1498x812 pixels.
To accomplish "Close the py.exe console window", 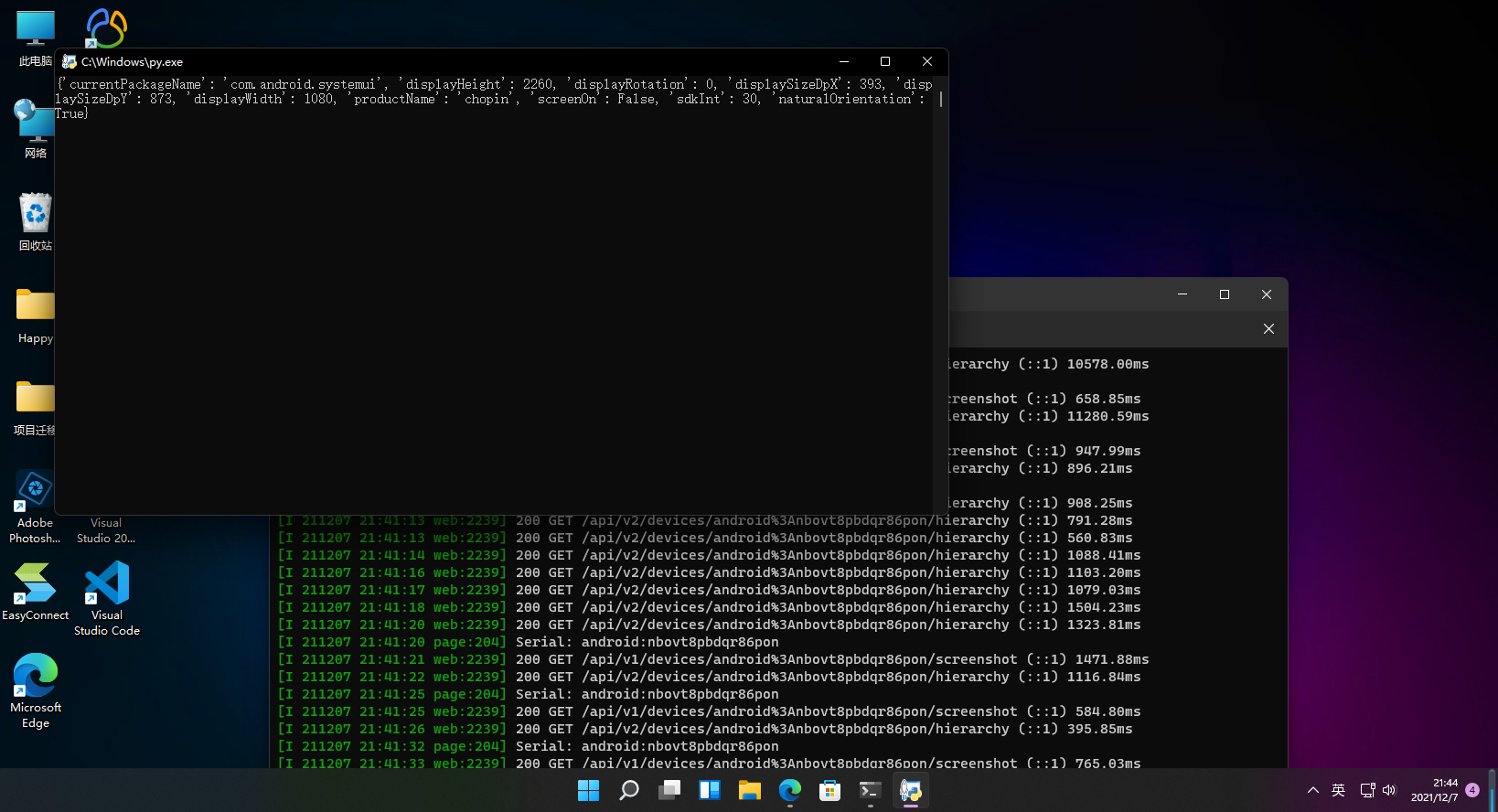I will coord(927,61).
